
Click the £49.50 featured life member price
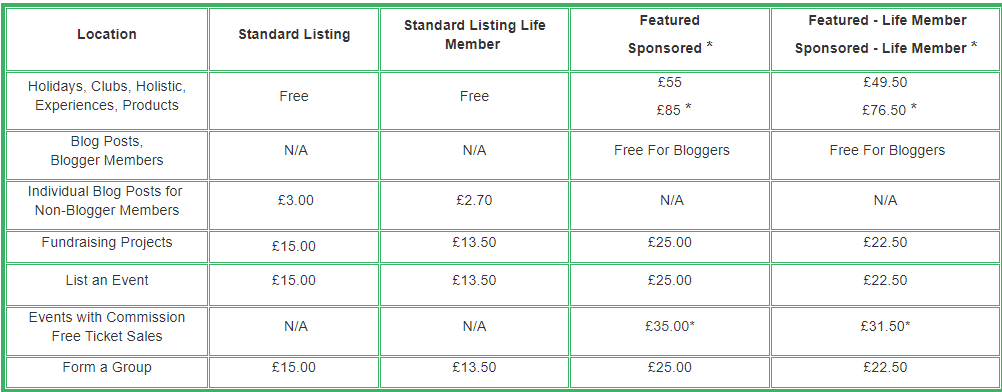[885, 82]
